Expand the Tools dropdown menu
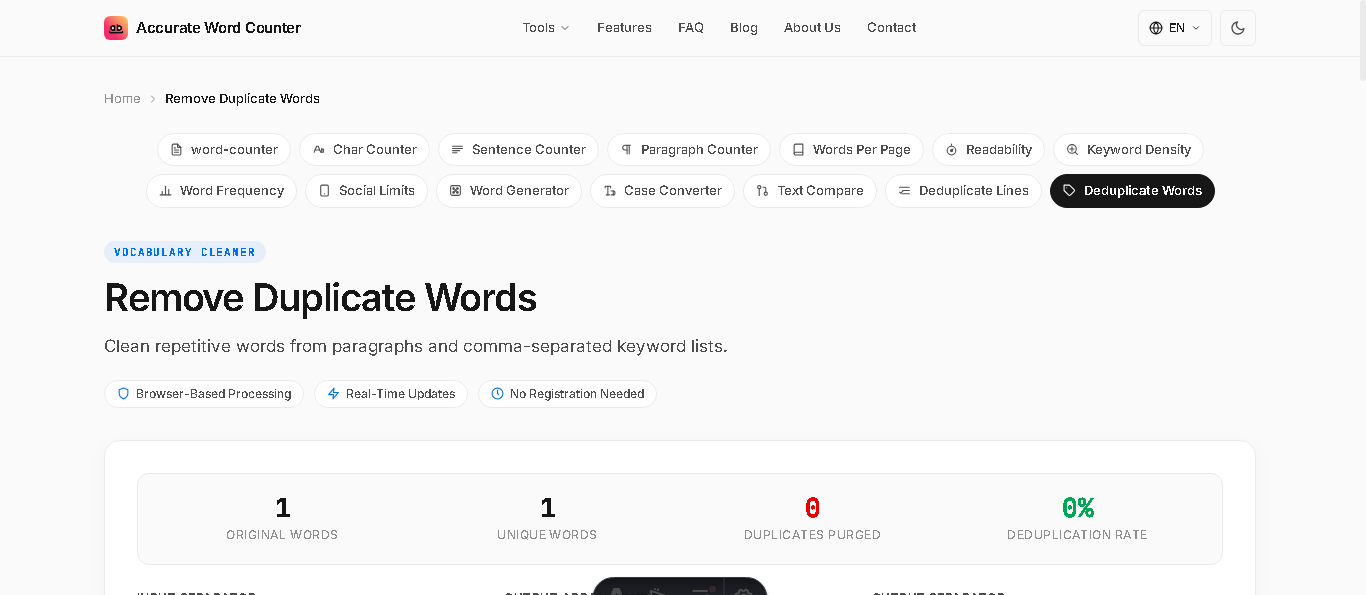Screen dimensions: 1366x595 tap(546, 28)
